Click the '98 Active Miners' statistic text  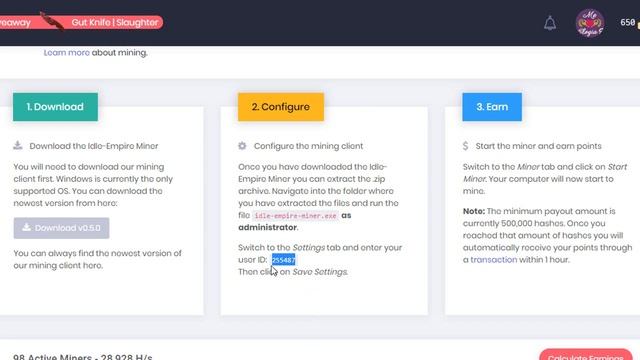pos(82,357)
